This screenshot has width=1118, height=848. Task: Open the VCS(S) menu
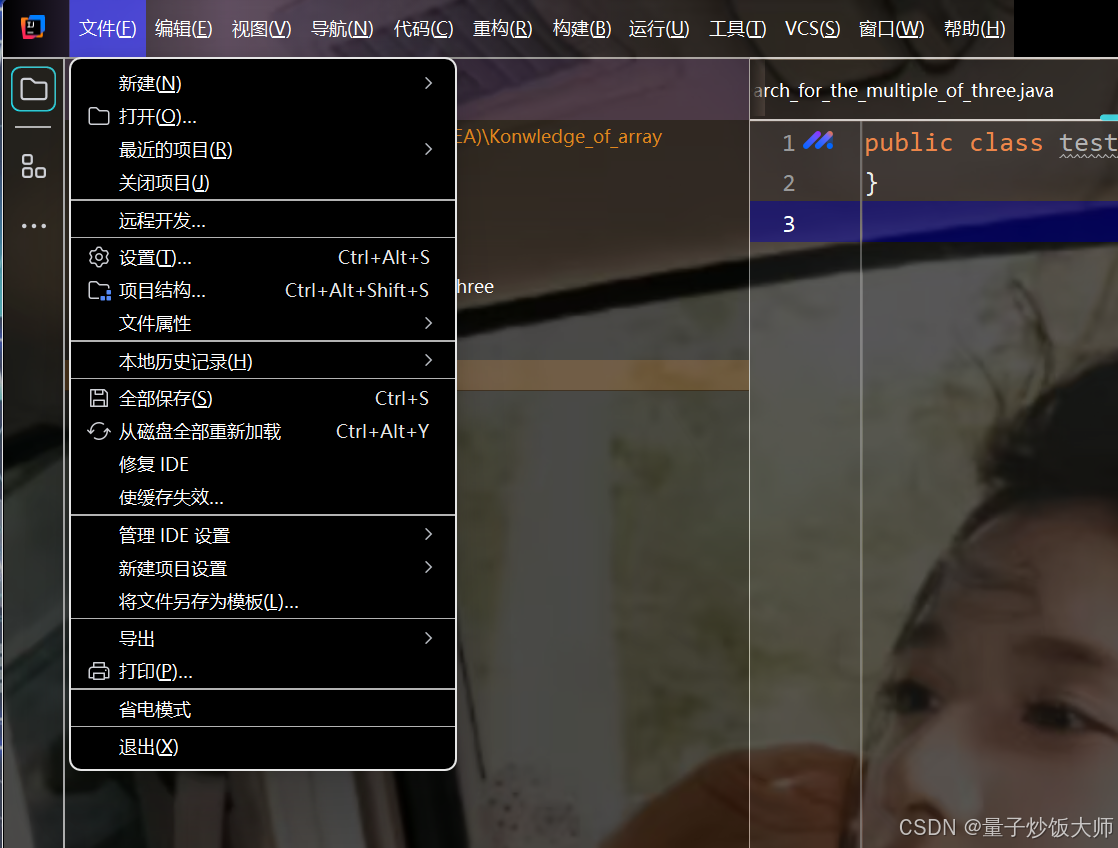click(812, 29)
